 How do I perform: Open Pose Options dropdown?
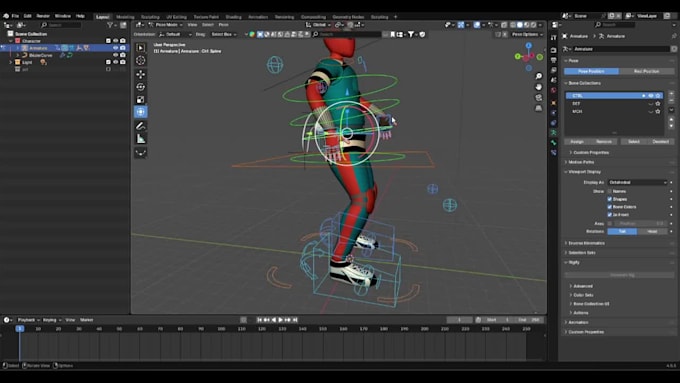coord(527,34)
